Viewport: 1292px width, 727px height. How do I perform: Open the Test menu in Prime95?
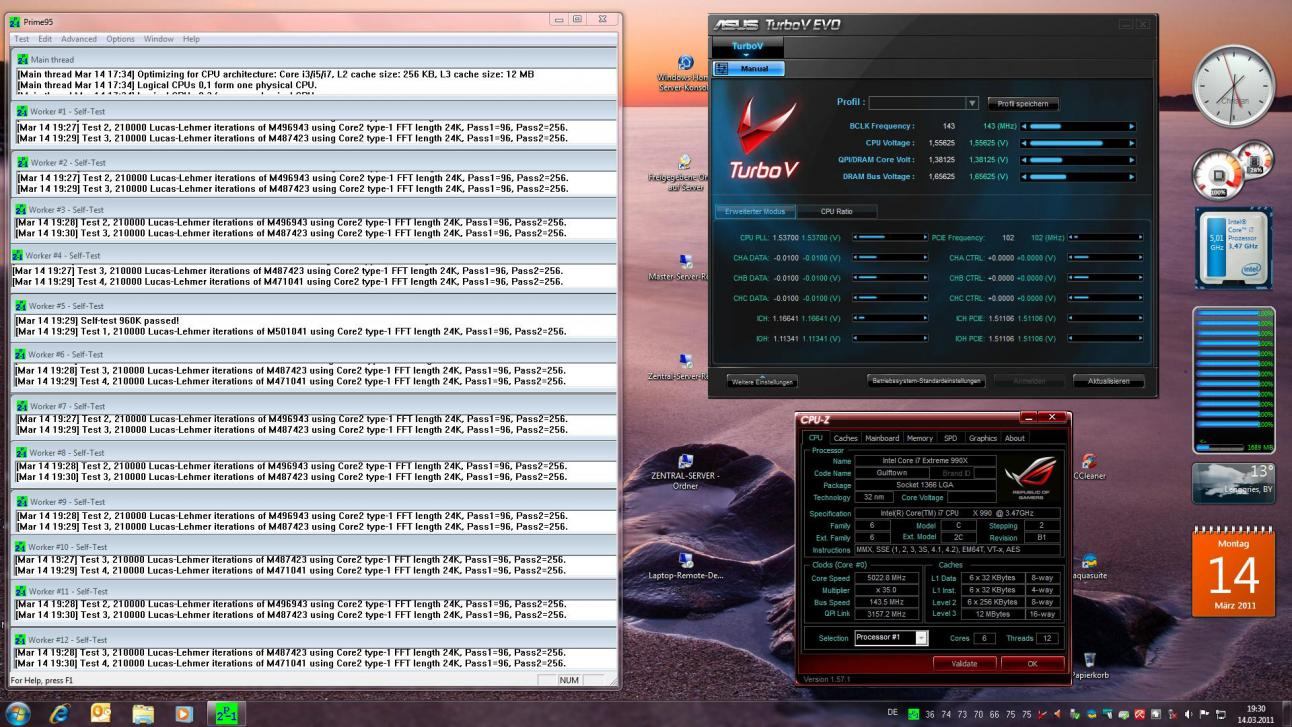pos(21,39)
